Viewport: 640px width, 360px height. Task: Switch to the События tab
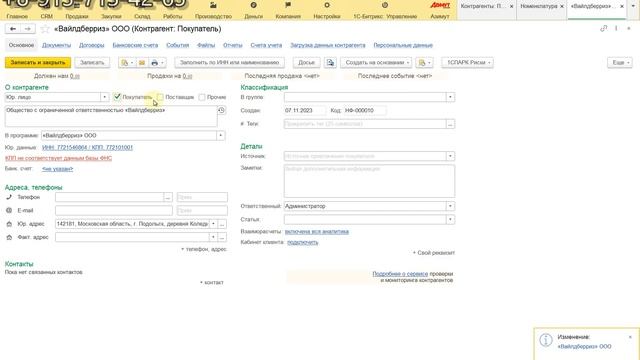[178, 45]
